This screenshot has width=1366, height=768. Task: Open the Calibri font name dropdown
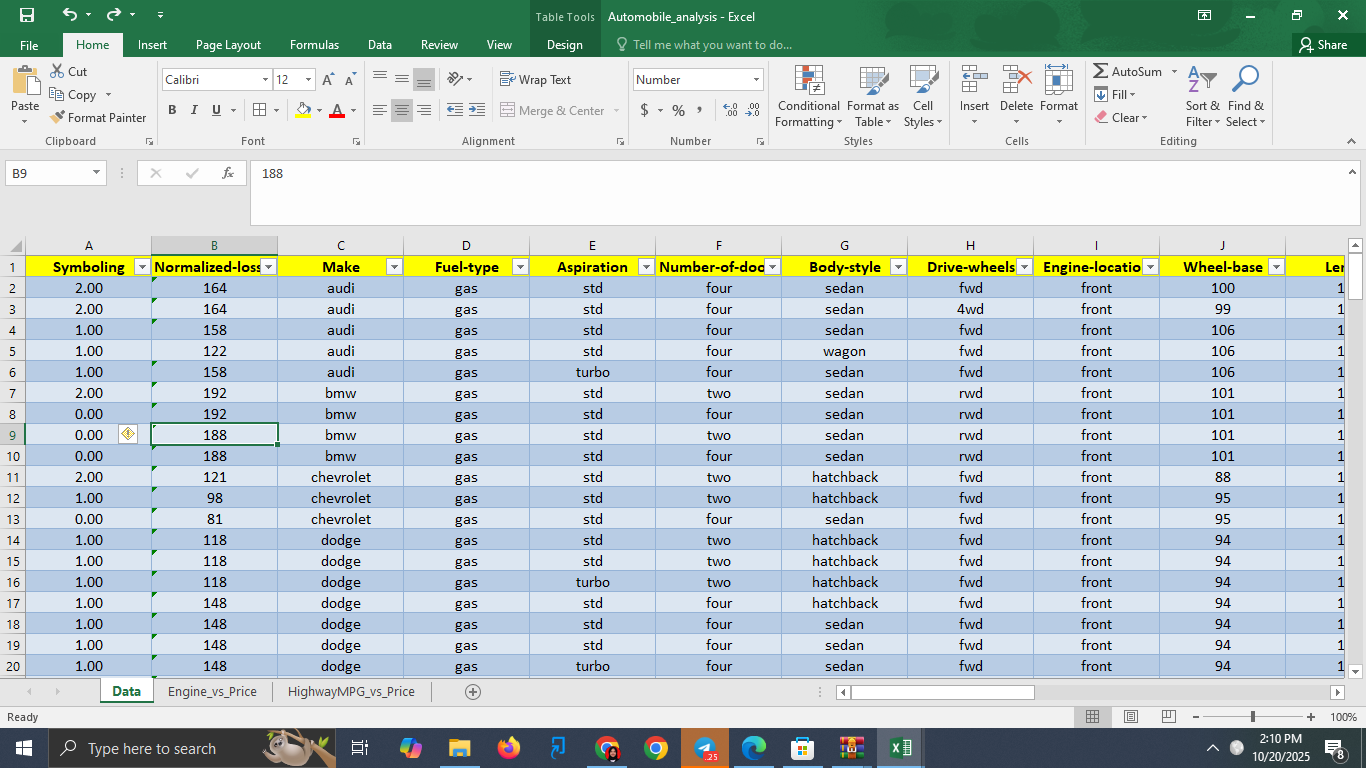(265, 80)
